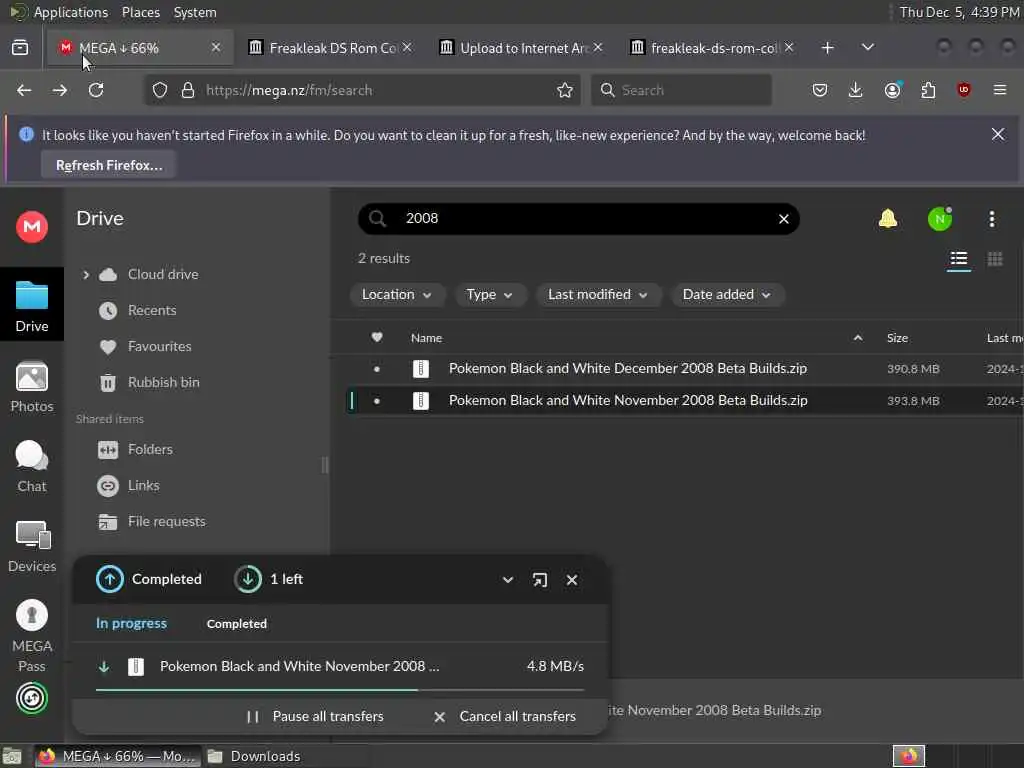
Task: Open the Places menu
Action: (140, 12)
